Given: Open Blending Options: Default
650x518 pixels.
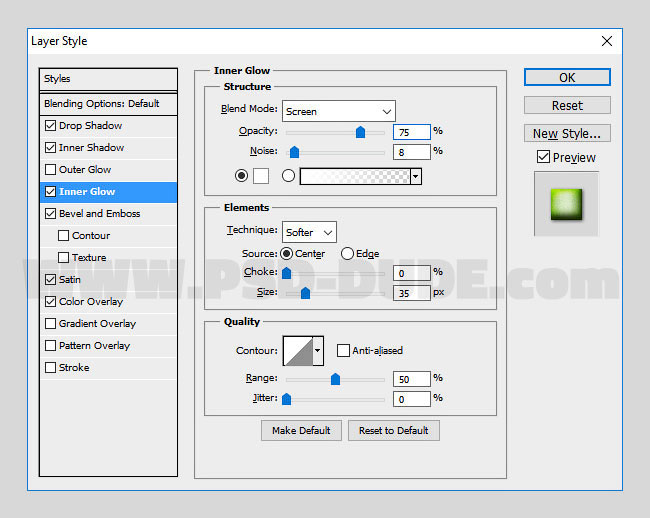Looking at the screenshot, I should 108,104.
